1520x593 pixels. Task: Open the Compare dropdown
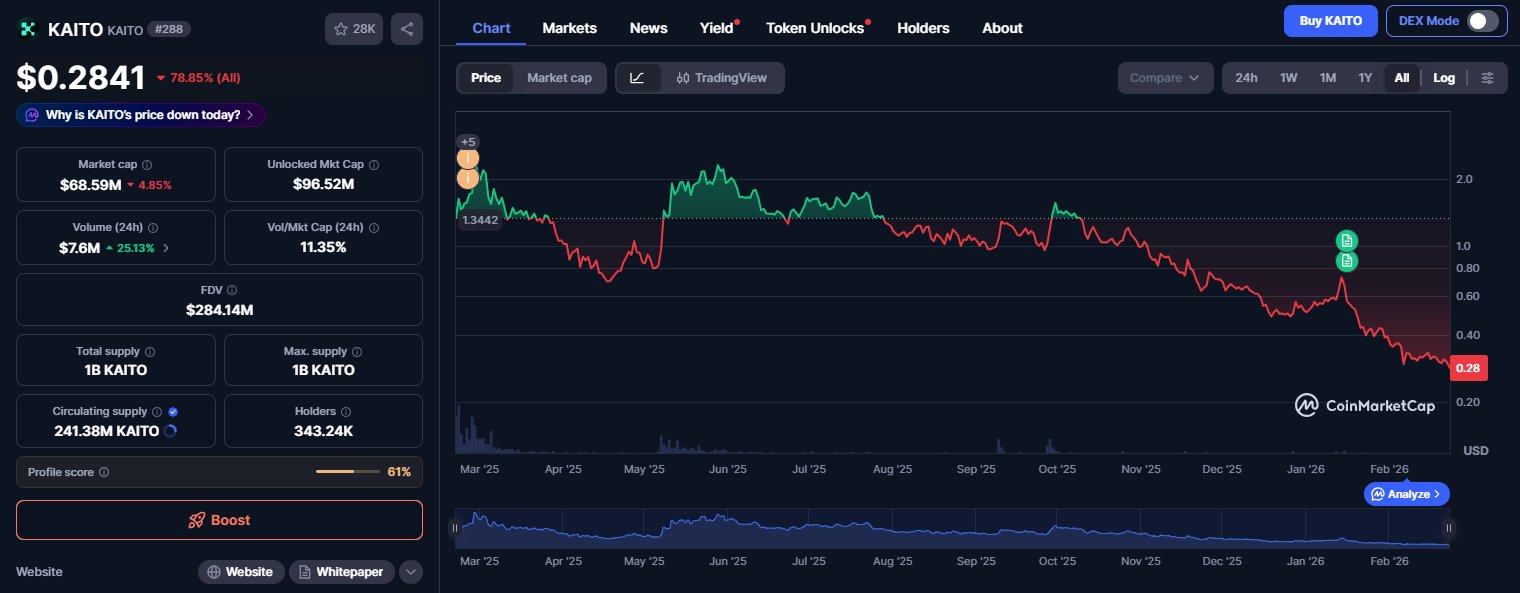point(1164,78)
